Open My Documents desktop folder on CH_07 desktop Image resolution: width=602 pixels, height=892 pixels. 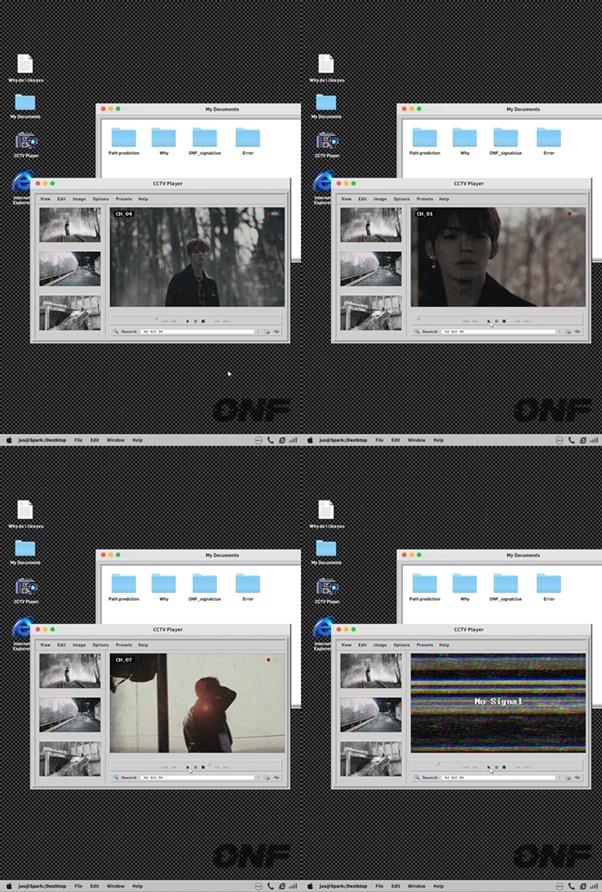click(x=25, y=548)
